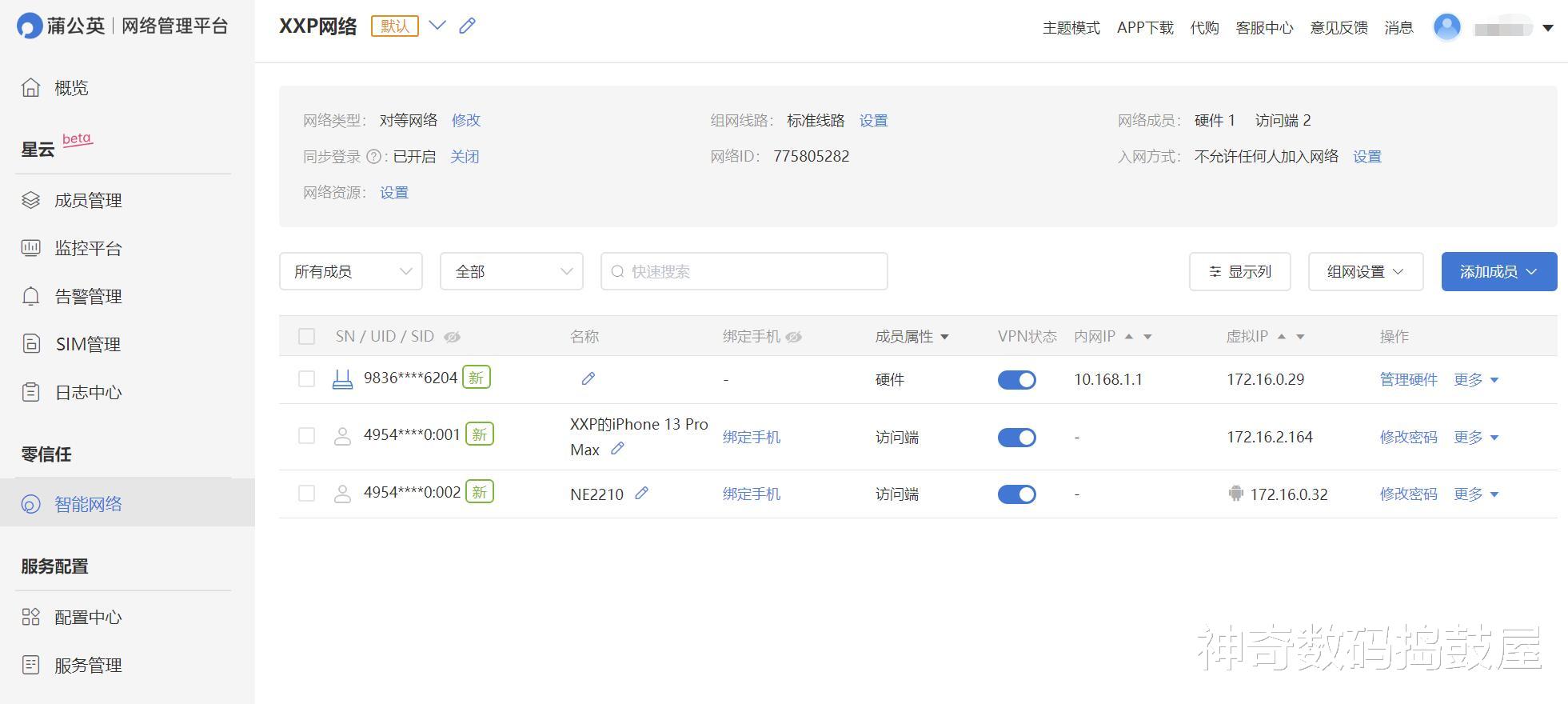Open 消息 in top bar
This screenshot has width=1568, height=704.
pos(1399,28)
